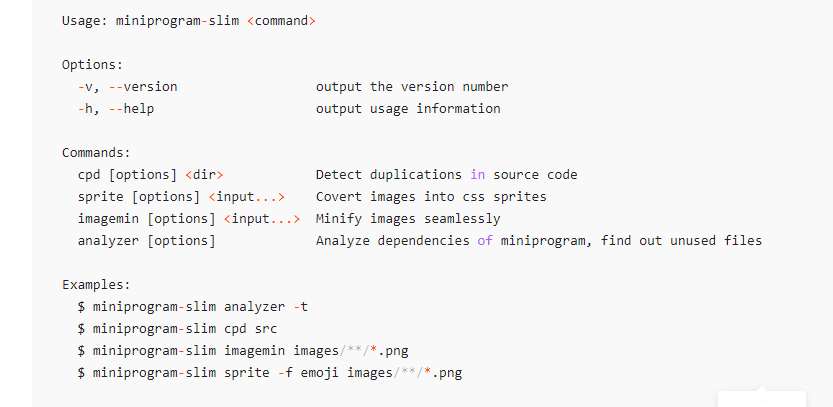Click "output the version number" description
833x407 pixels.
[412, 87]
